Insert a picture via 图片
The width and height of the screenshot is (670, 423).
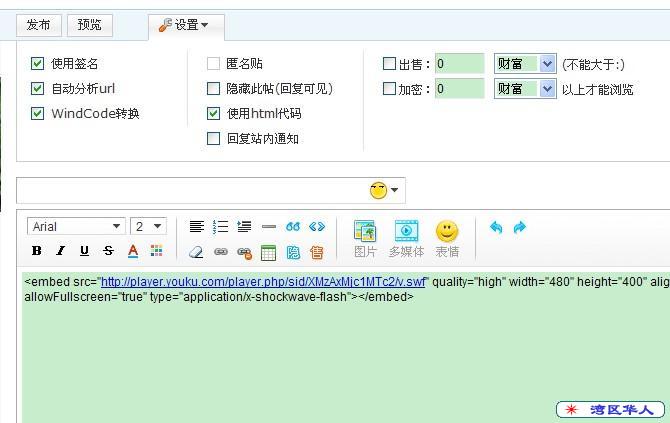[365, 239]
